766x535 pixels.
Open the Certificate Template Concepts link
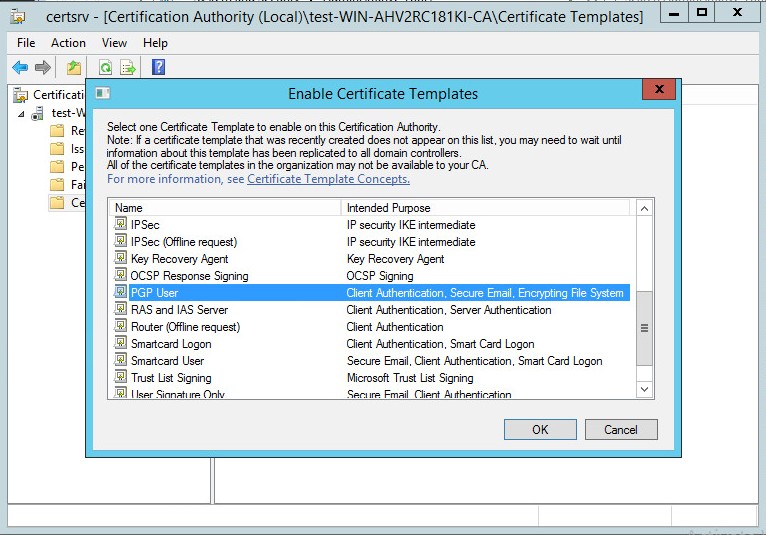(x=328, y=179)
